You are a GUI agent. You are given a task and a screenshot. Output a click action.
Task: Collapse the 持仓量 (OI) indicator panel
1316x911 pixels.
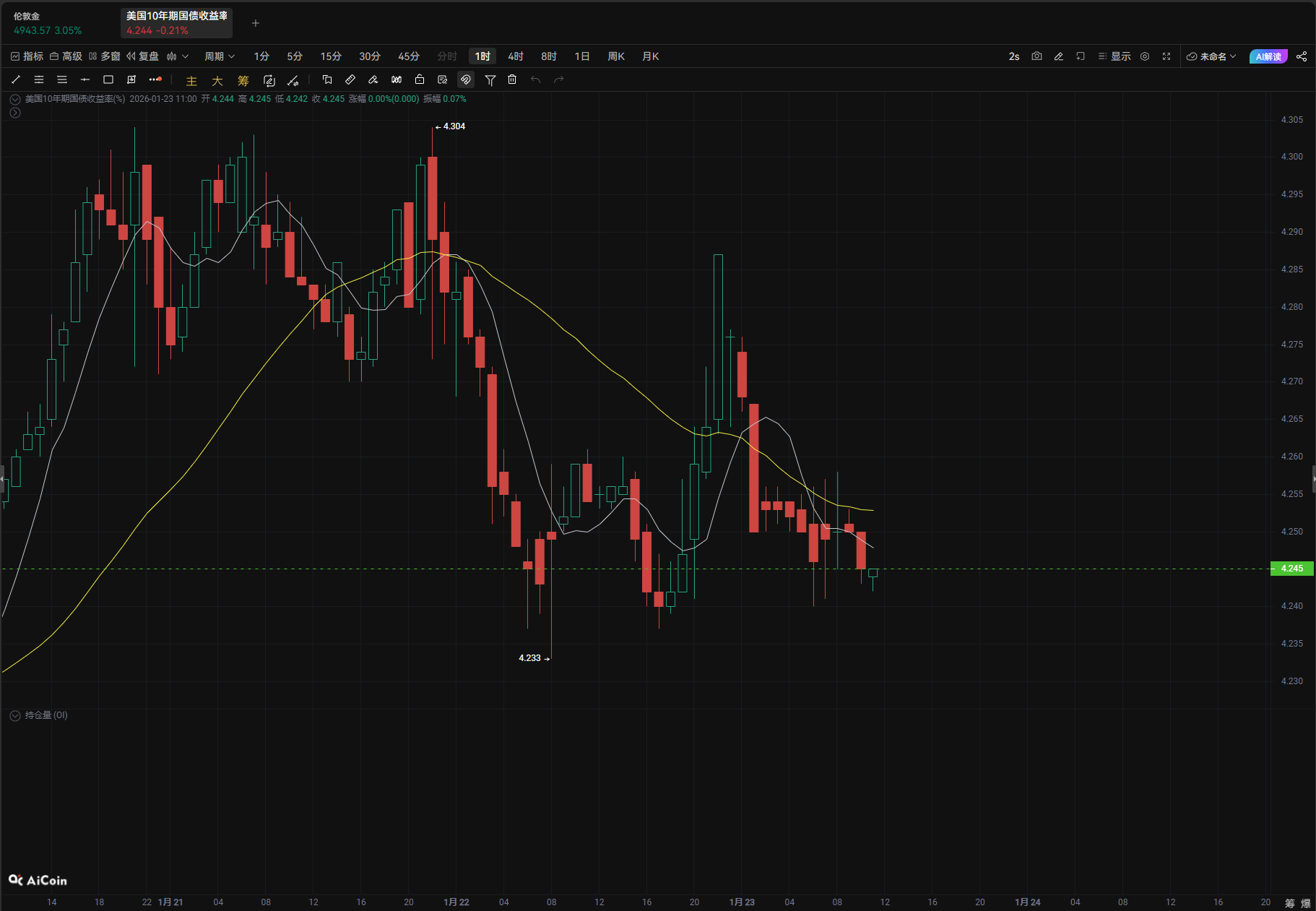click(15, 715)
